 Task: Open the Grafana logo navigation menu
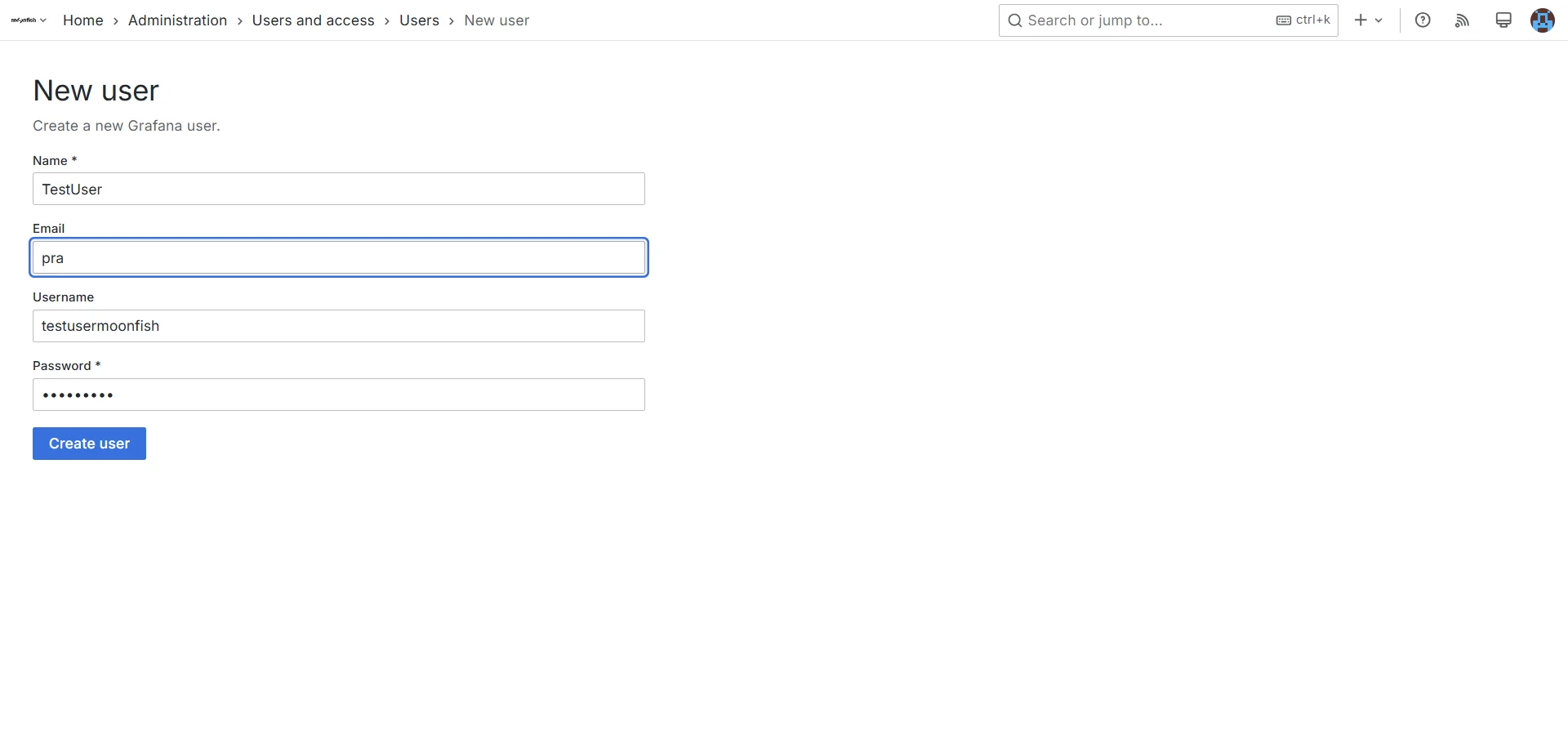click(x=23, y=20)
